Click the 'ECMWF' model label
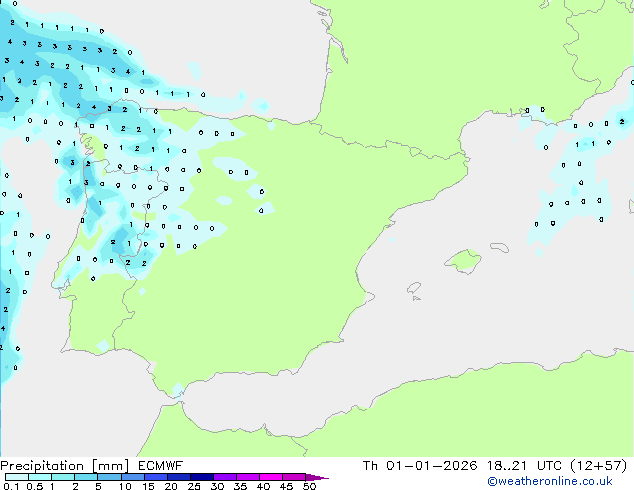634x490 pixels. pyautogui.click(x=161, y=466)
